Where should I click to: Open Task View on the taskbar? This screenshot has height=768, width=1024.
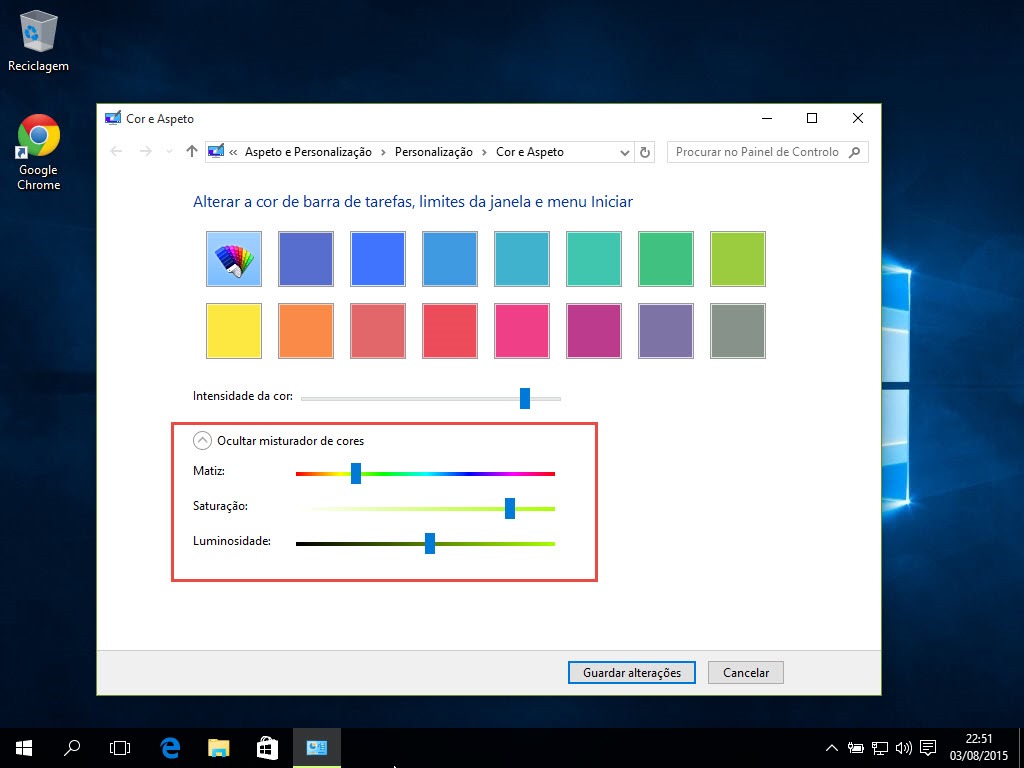(120, 747)
